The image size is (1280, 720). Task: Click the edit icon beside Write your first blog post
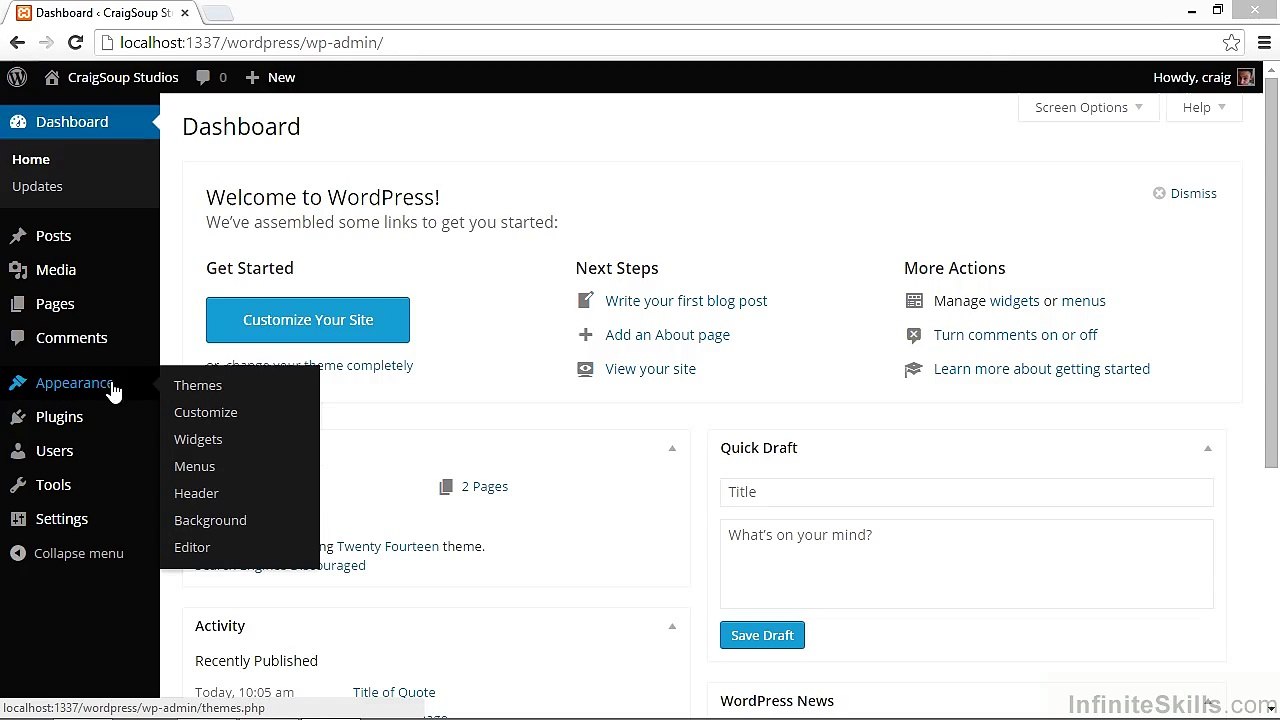585,300
